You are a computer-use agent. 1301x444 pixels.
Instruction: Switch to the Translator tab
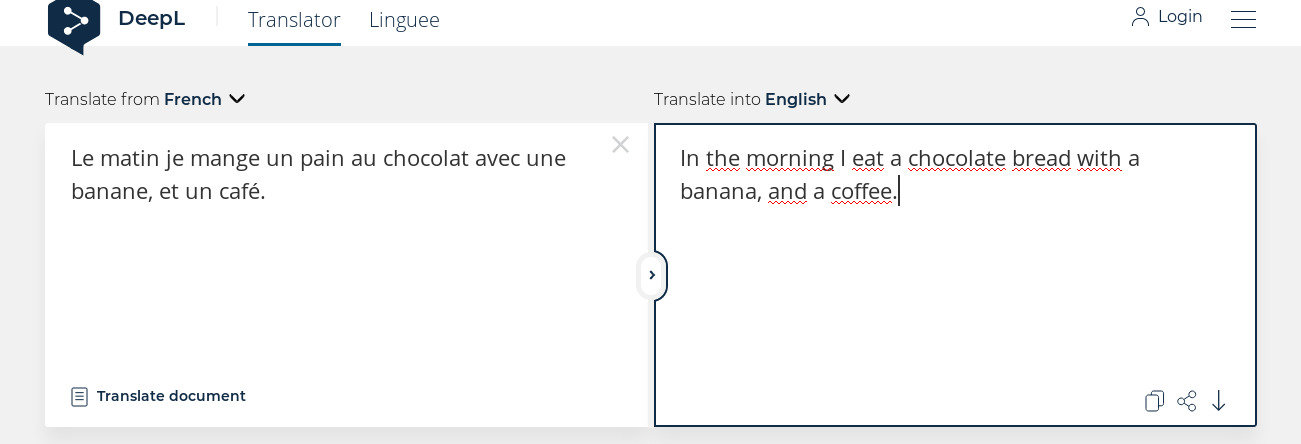click(x=294, y=20)
